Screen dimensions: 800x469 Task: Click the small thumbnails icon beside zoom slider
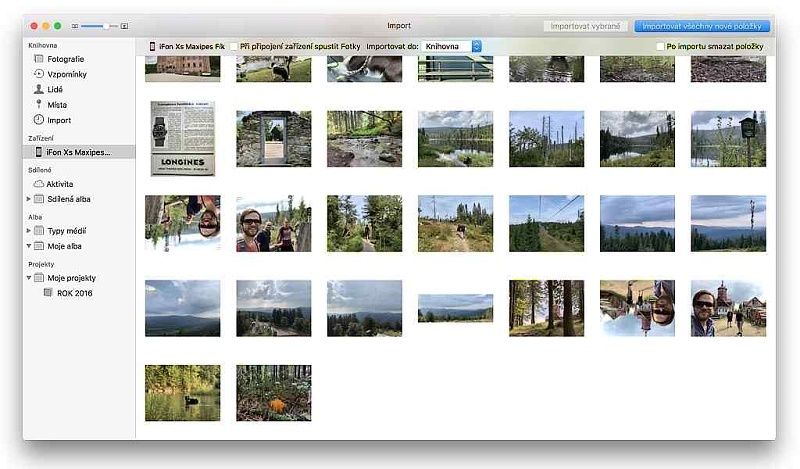tap(75, 26)
